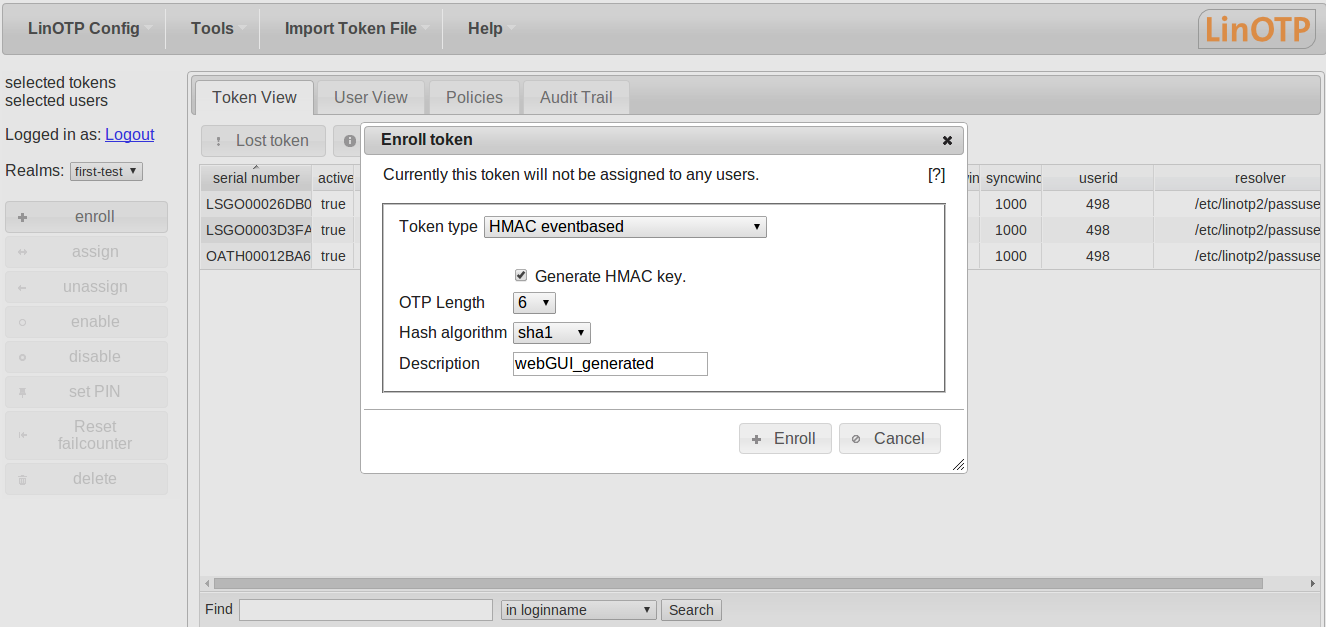1326x627 pixels.
Task: Toggle the Generate HMAC key checkbox
Action: (521, 275)
